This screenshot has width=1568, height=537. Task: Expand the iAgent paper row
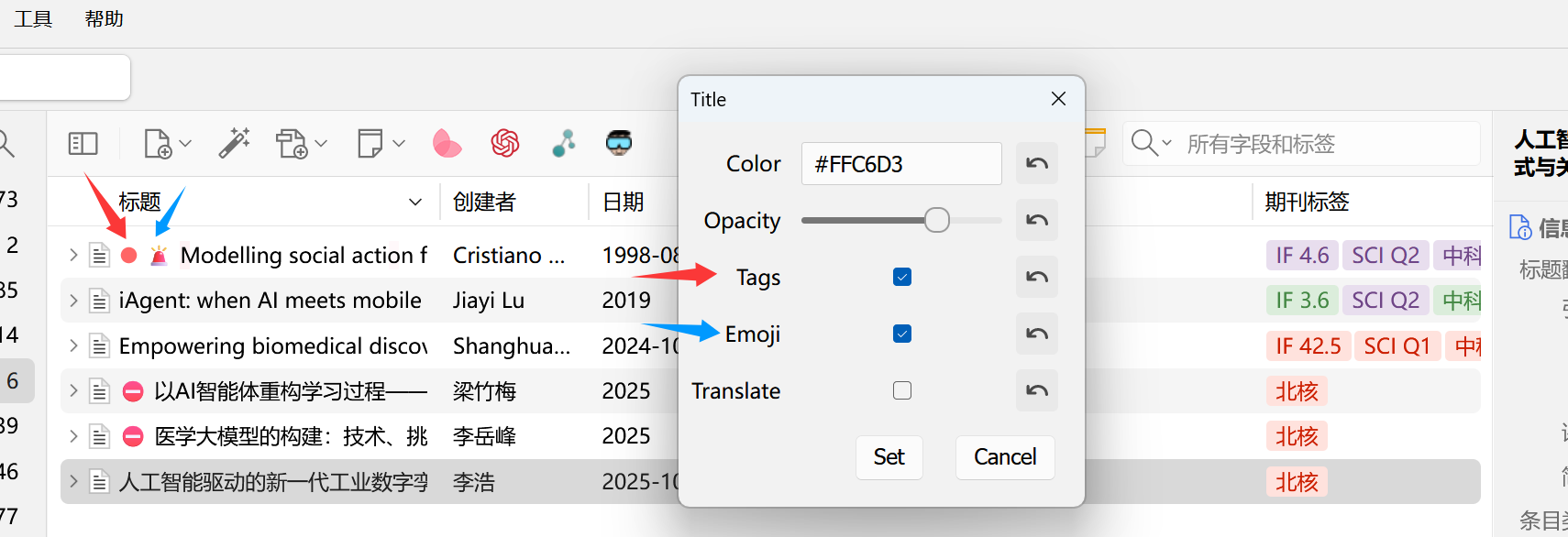(x=72, y=300)
